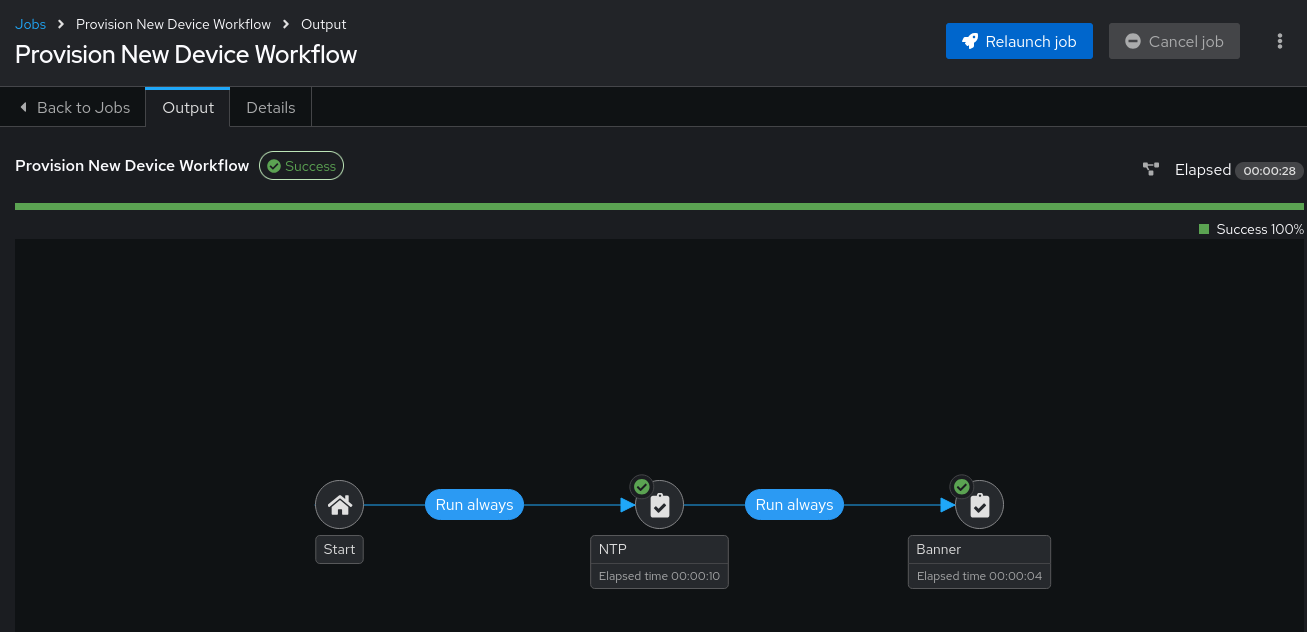Switch to the Output tab
The height and width of the screenshot is (632, 1307).
188,107
